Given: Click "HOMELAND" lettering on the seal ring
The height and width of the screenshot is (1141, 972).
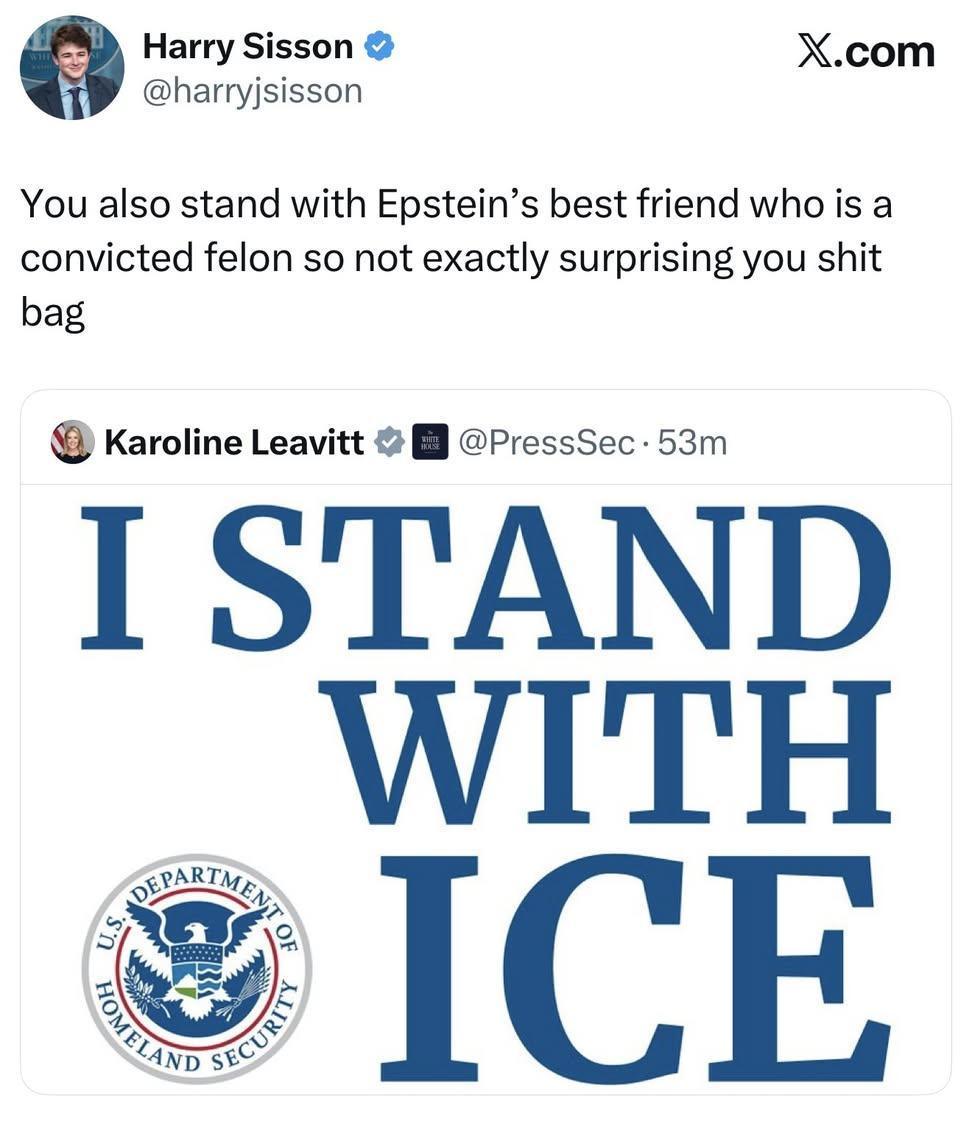Looking at the screenshot, I should tap(117, 1023).
